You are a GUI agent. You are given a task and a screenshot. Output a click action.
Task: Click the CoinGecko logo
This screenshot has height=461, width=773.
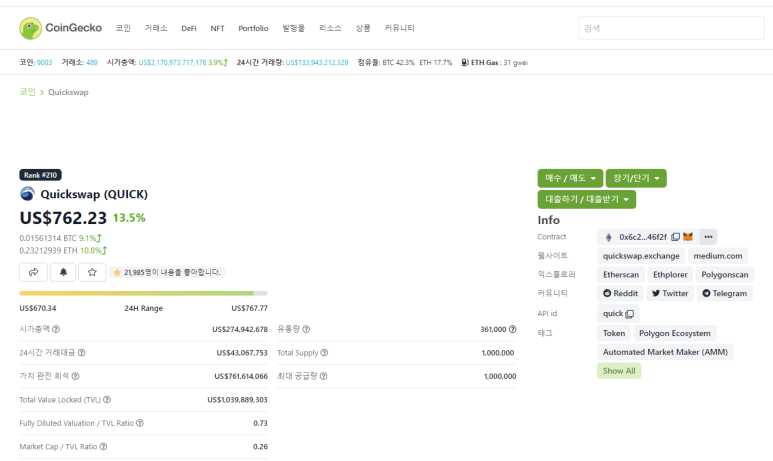(x=60, y=28)
